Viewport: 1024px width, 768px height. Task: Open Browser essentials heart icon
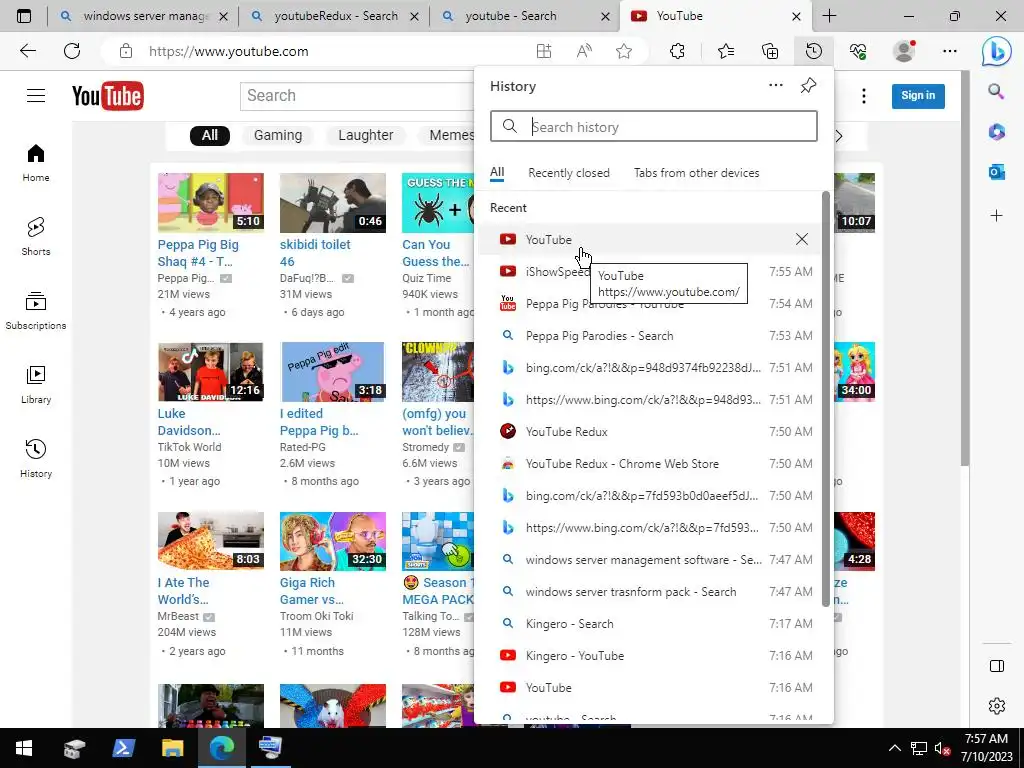858,51
